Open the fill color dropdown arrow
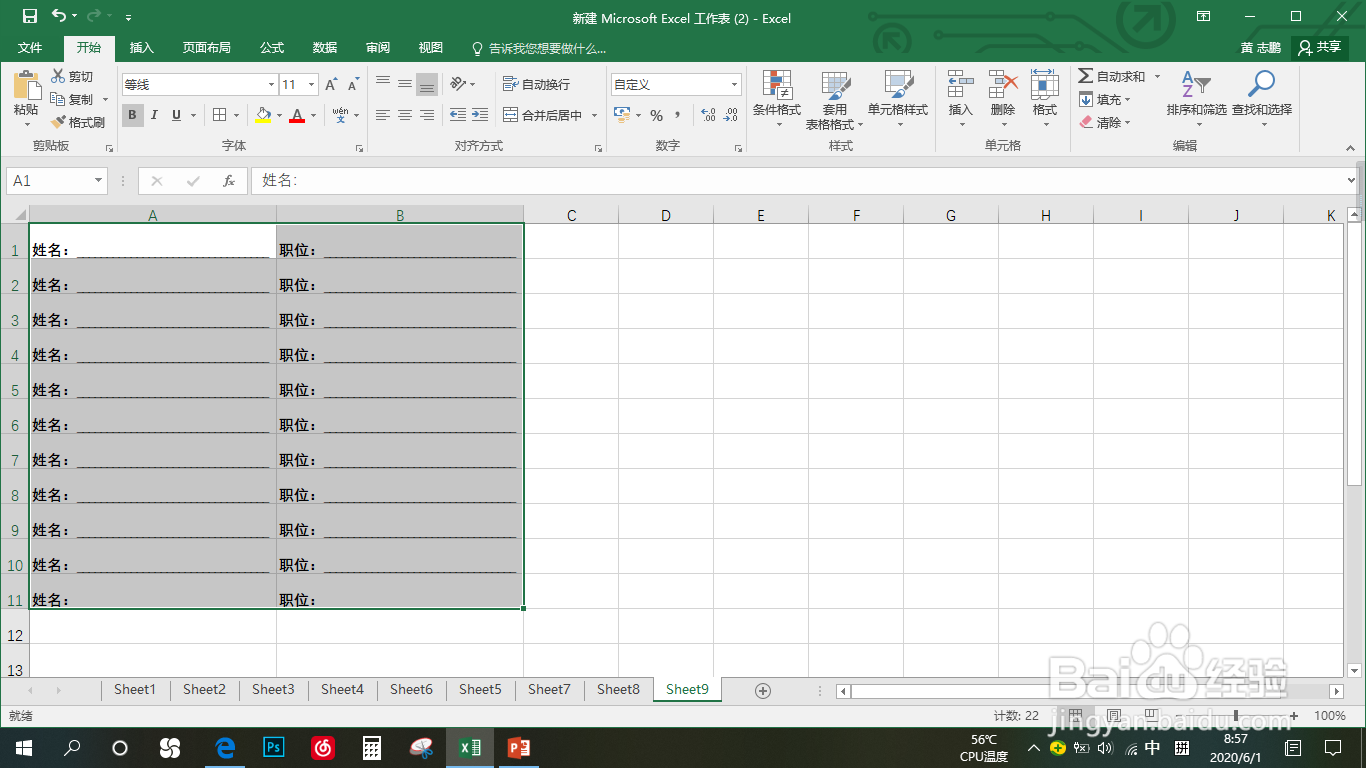The height and width of the screenshot is (768, 1366). [279, 115]
